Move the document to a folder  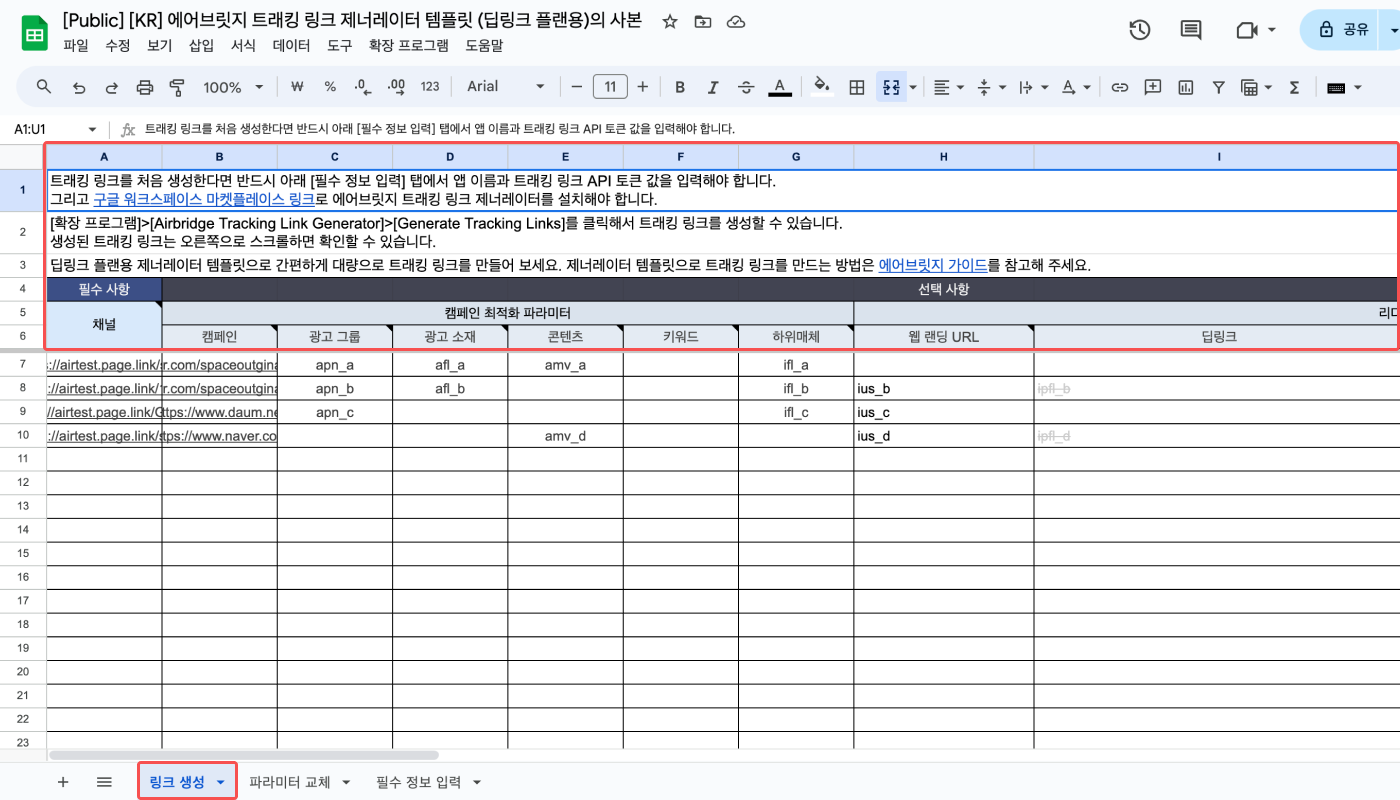pyautogui.click(x=703, y=22)
